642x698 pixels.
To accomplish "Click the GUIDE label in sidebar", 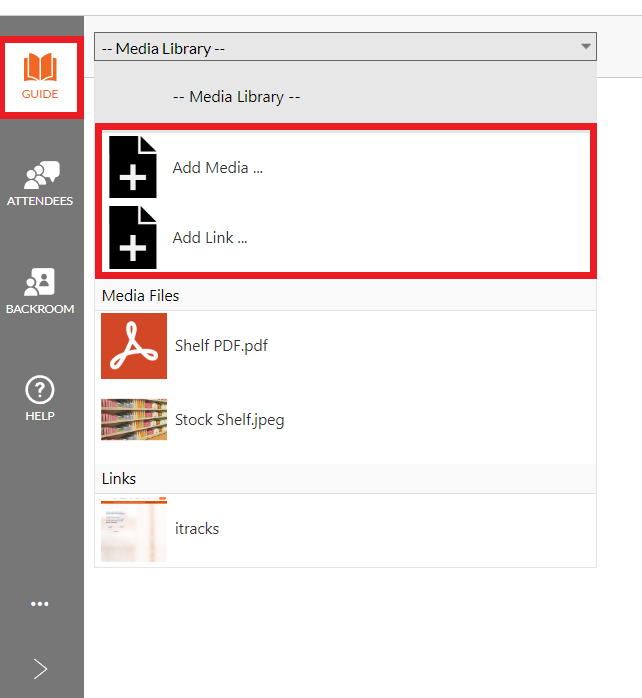I will 40,94.
